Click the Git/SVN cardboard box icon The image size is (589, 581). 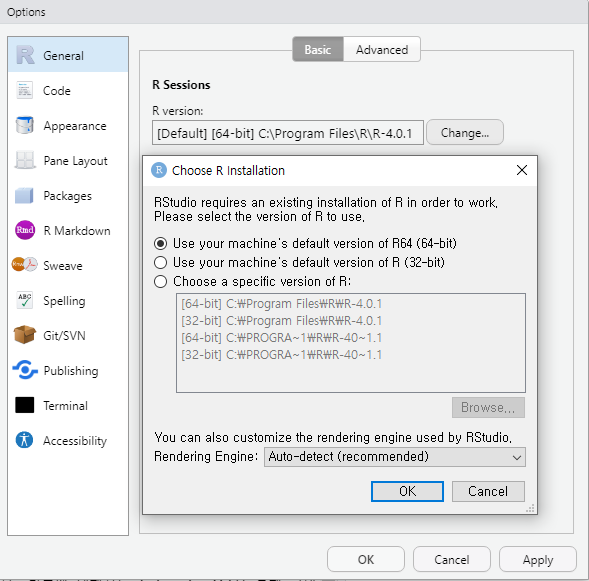(25, 335)
